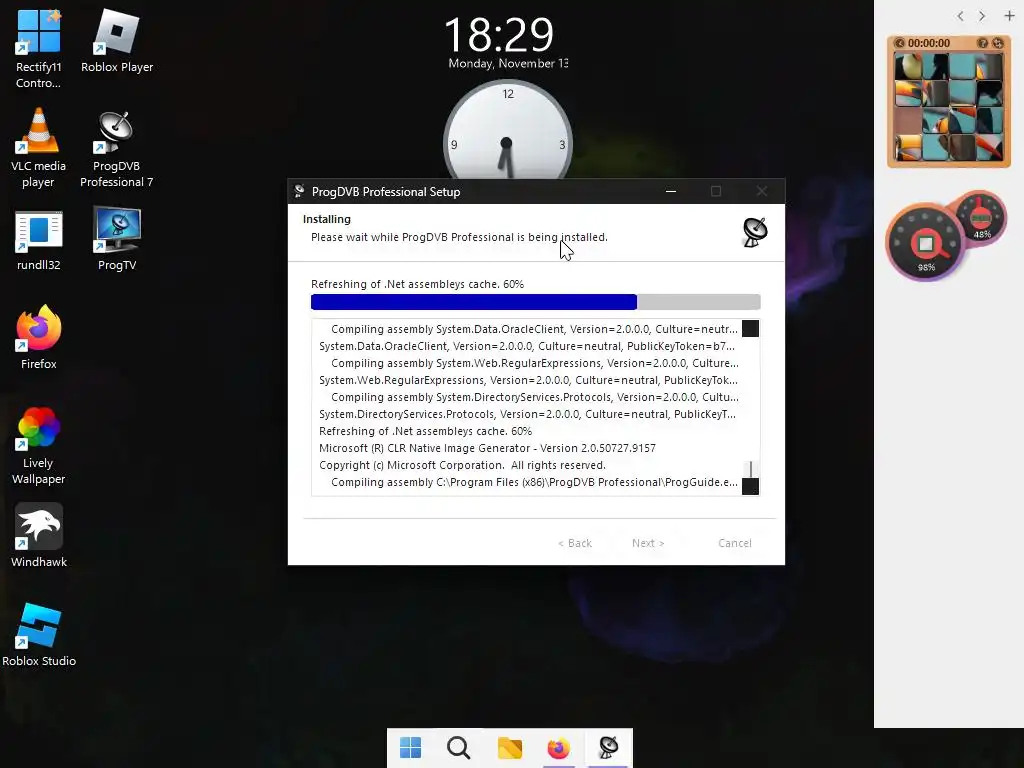Viewport: 1024px width, 768px height.
Task: Go to next gadget page arrow
Action: 982,16
